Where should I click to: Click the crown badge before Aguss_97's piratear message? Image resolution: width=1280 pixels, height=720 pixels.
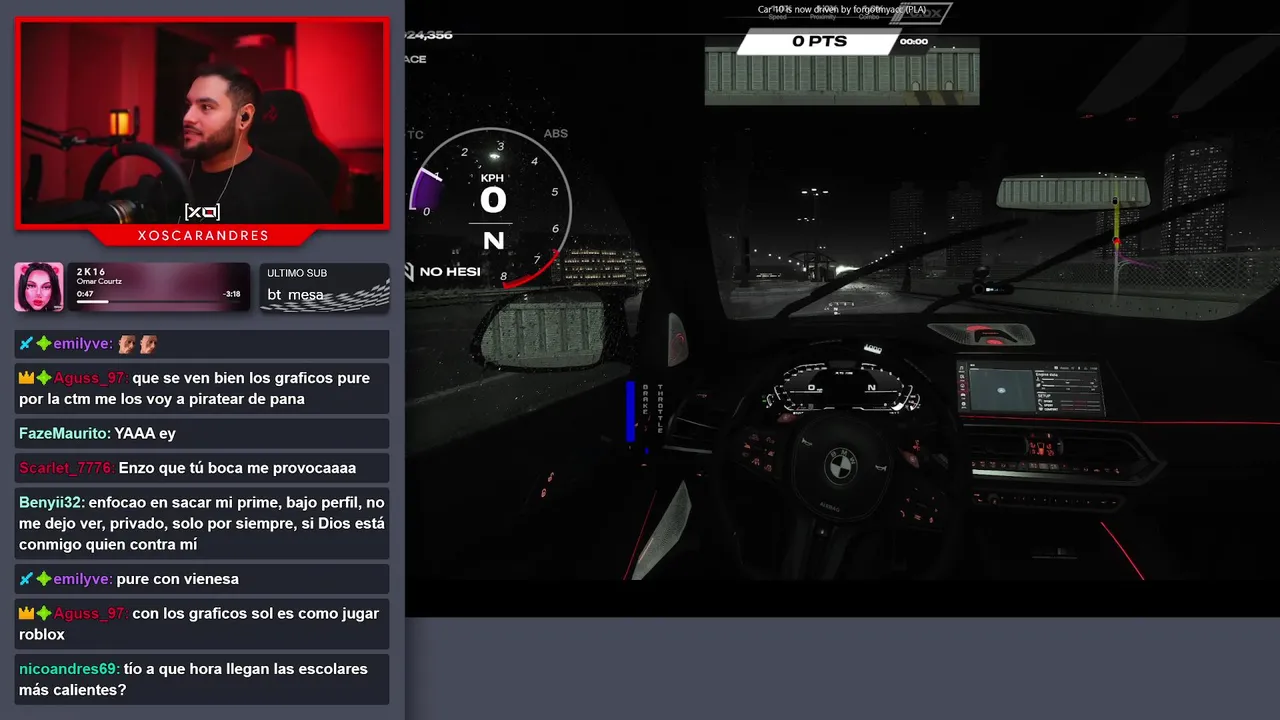pyautogui.click(x=27, y=378)
